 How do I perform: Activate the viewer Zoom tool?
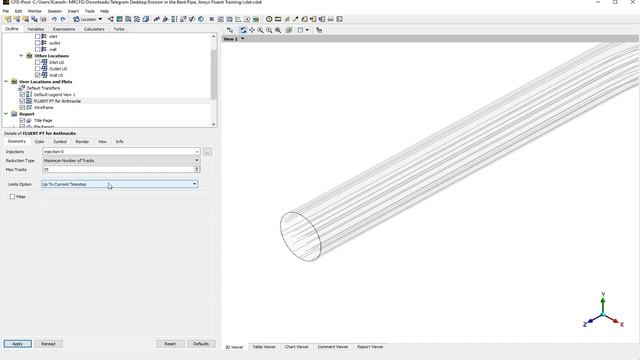pyautogui.click(x=260, y=30)
